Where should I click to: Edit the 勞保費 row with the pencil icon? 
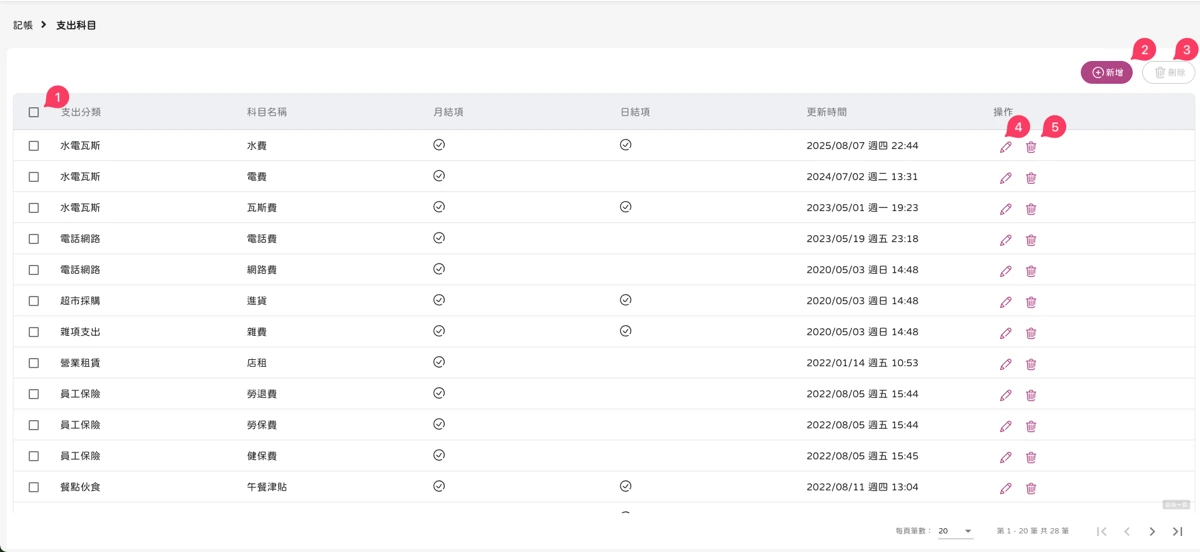pyautogui.click(x=1006, y=426)
